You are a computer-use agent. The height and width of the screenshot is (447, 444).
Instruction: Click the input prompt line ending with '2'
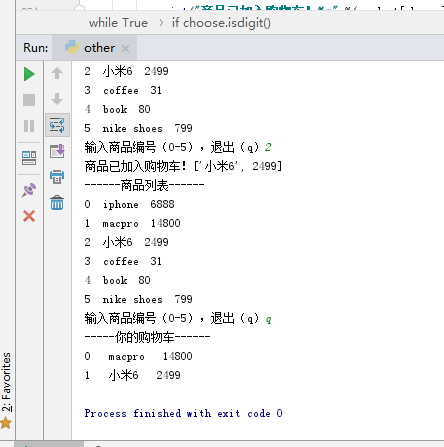[178, 147]
